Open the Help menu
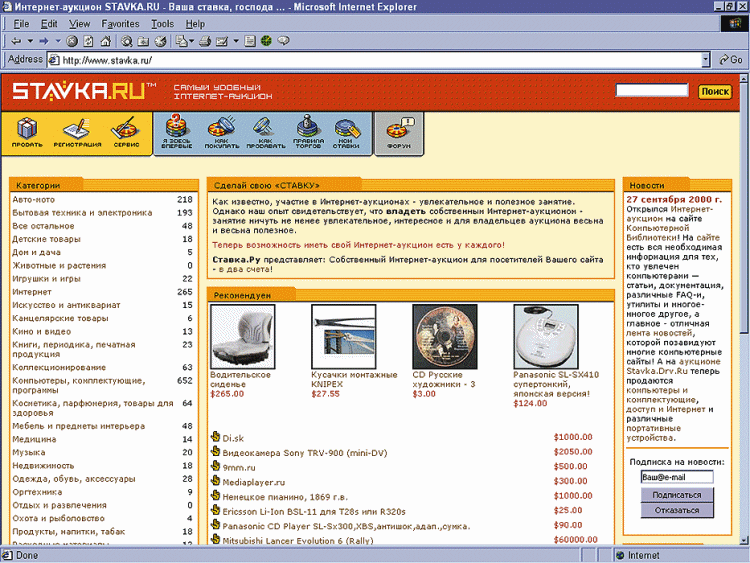Viewport: 750px width, 563px height. click(195, 24)
